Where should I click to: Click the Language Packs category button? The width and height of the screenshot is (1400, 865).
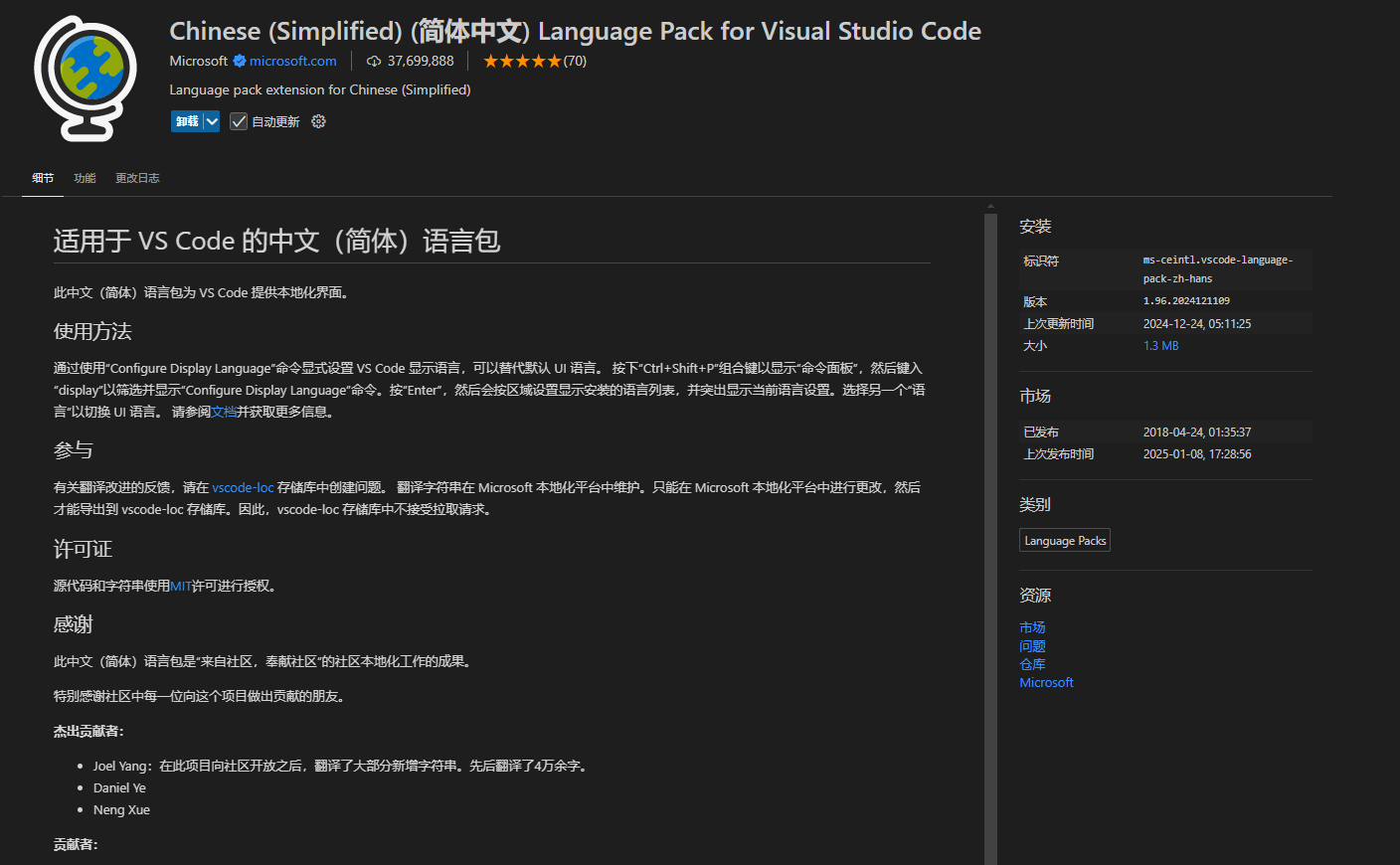point(1065,540)
